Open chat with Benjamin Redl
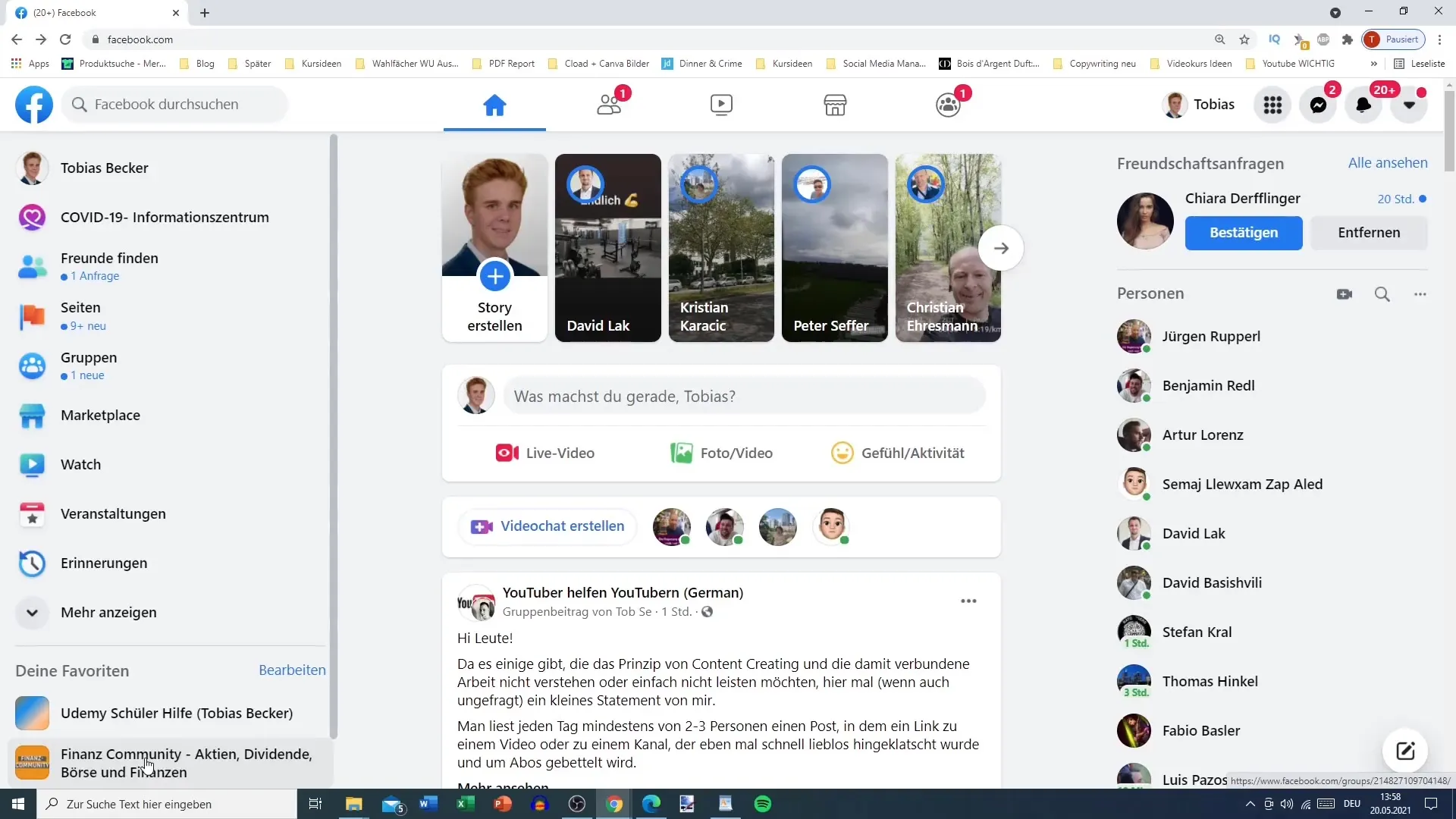Viewport: 1456px width, 819px height. (x=1272, y=386)
